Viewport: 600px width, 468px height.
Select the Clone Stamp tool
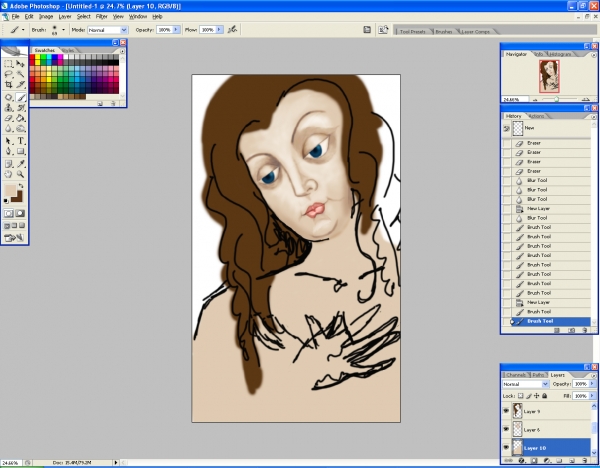point(8,108)
